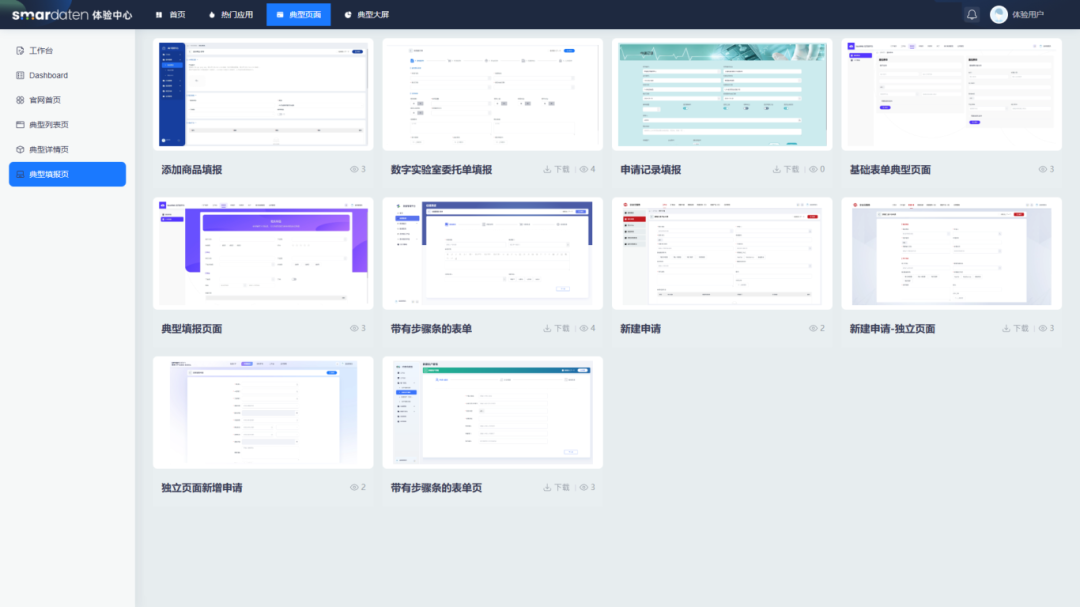Click the 典型详情页 sidebar icon

(20, 150)
